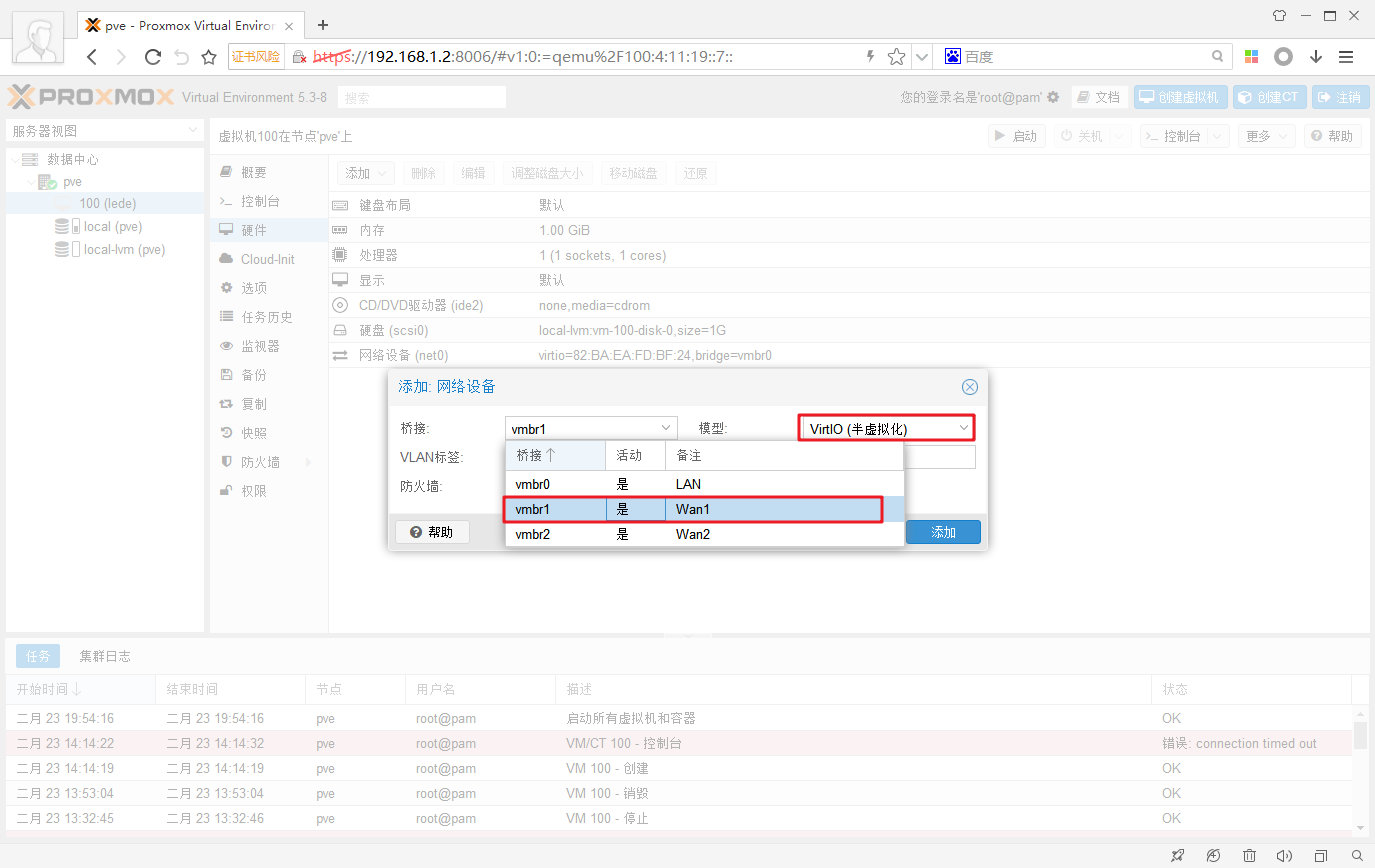The height and width of the screenshot is (868, 1375).
Task: Click the browser undo-close arrow icon
Action: (x=181, y=57)
